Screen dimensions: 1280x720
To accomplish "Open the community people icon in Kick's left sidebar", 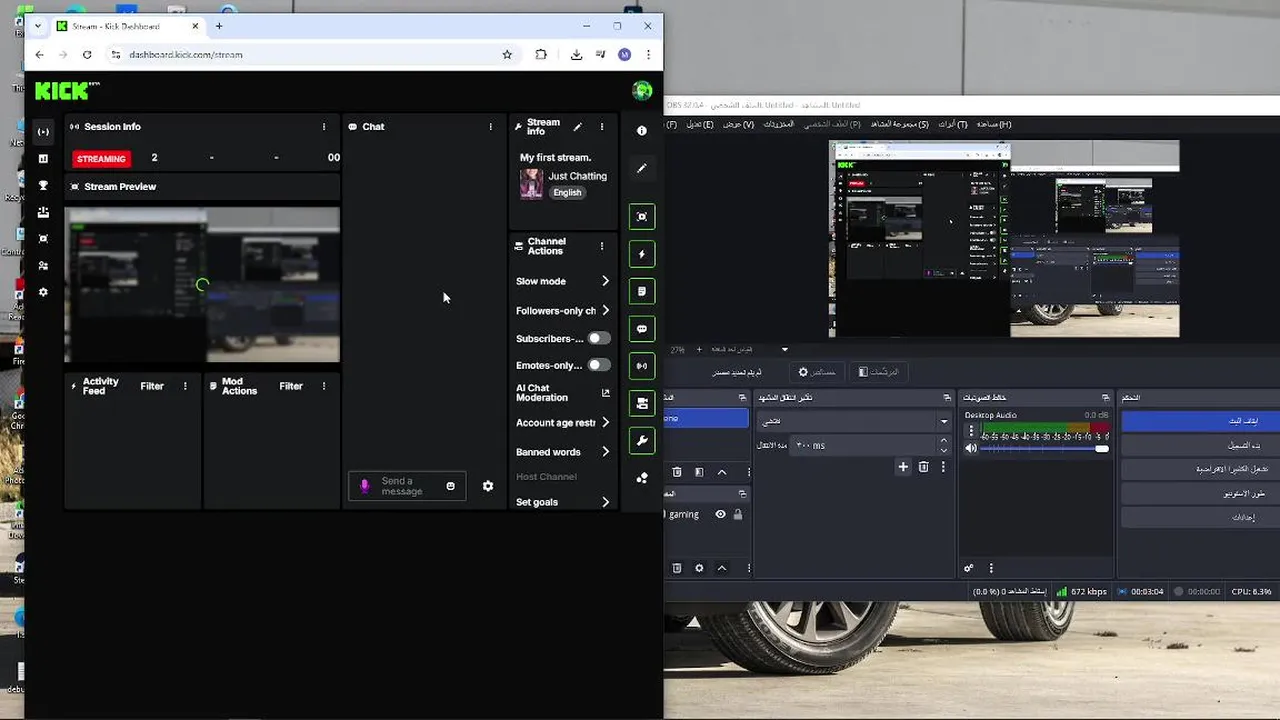I will (43, 266).
